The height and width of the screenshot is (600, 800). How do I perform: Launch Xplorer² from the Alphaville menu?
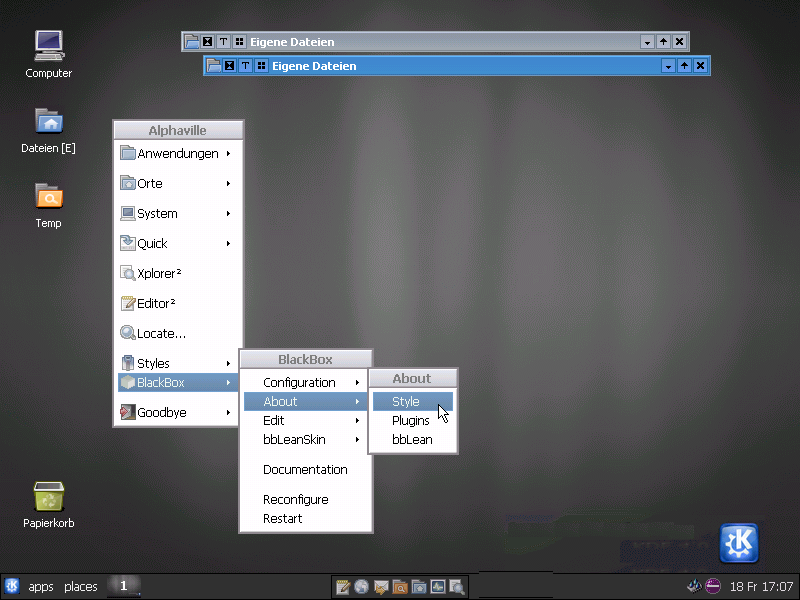(177, 273)
